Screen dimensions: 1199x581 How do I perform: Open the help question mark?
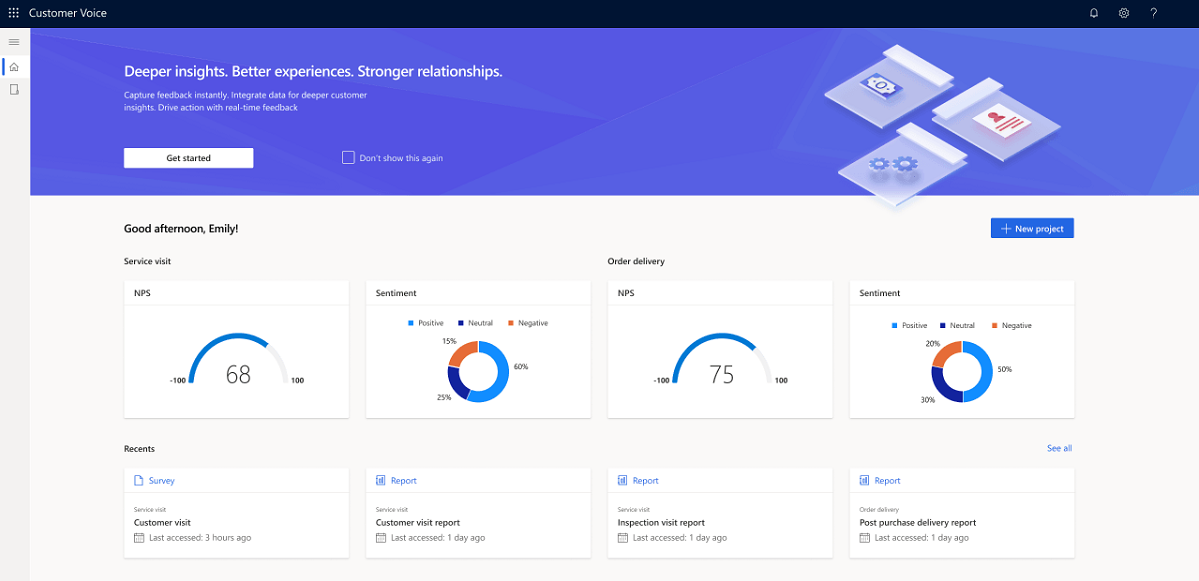pyautogui.click(x=1154, y=13)
